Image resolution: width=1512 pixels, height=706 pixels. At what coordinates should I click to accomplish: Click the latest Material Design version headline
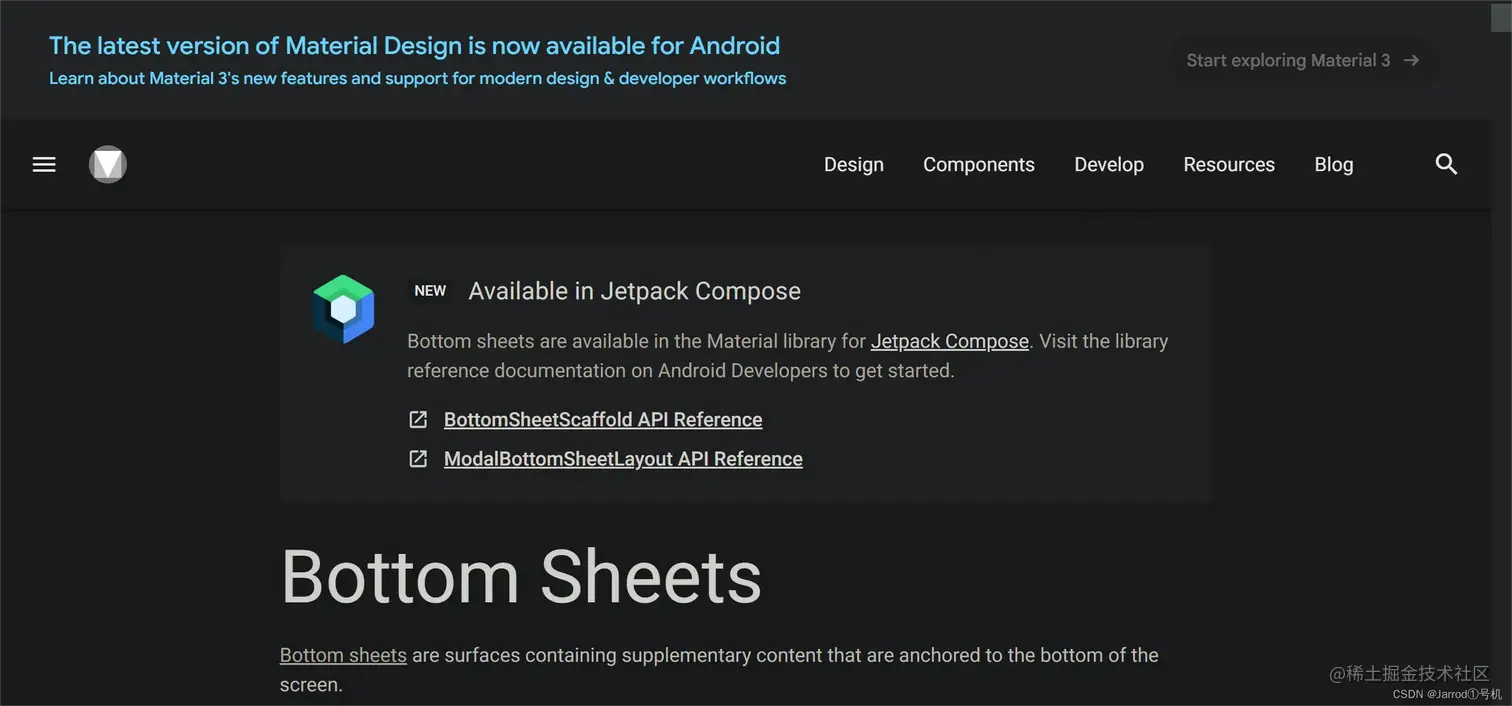[414, 46]
